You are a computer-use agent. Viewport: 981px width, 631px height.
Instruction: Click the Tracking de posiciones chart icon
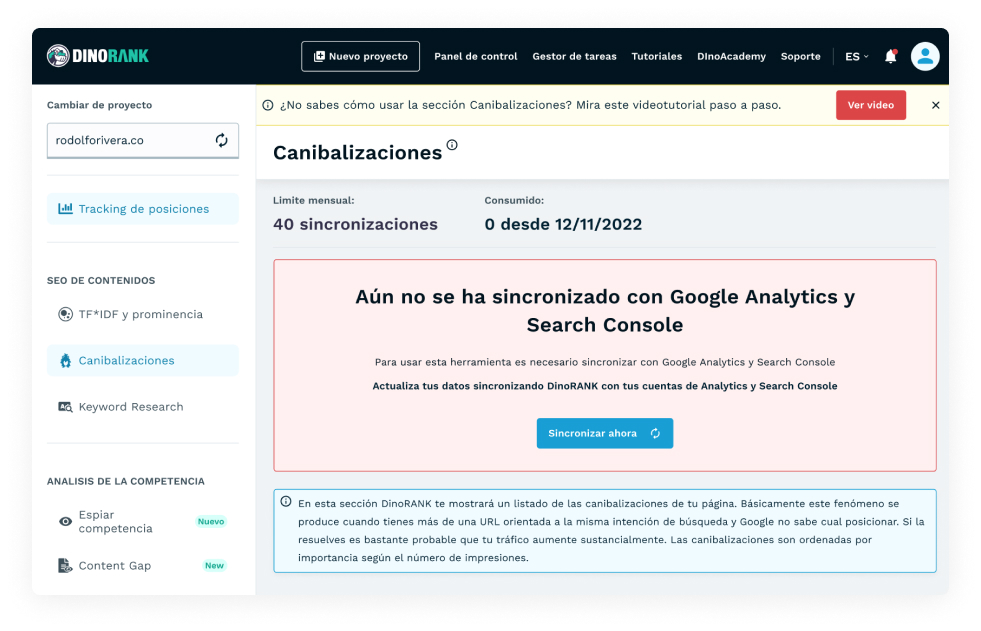coord(65,208)
